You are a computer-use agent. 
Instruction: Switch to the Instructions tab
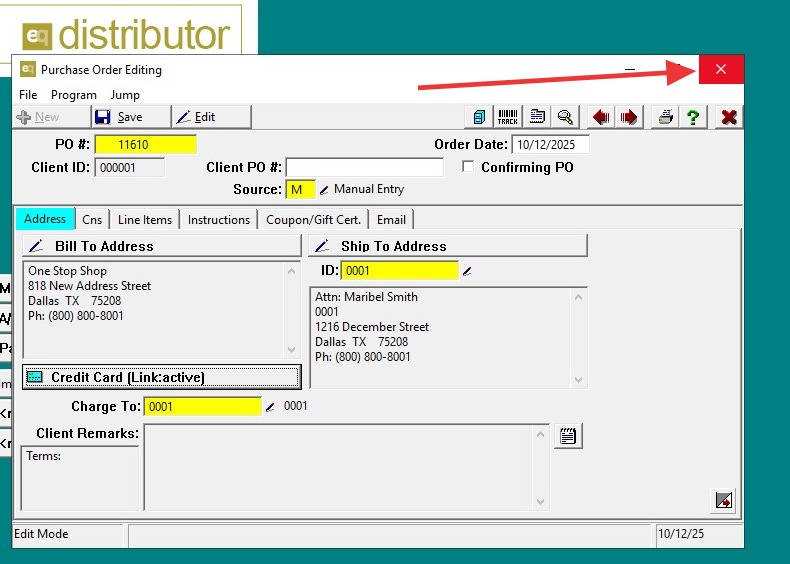click(x=219, y=220)
